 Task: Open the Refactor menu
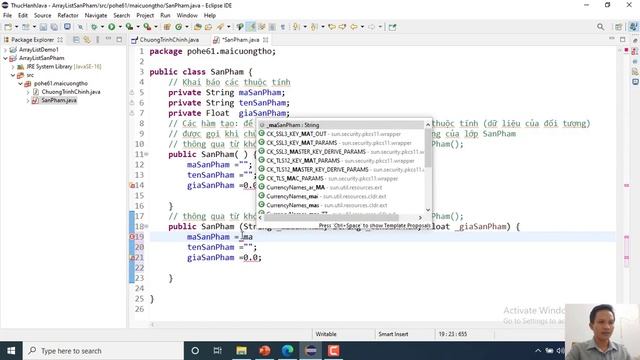[x=68, y=16]
